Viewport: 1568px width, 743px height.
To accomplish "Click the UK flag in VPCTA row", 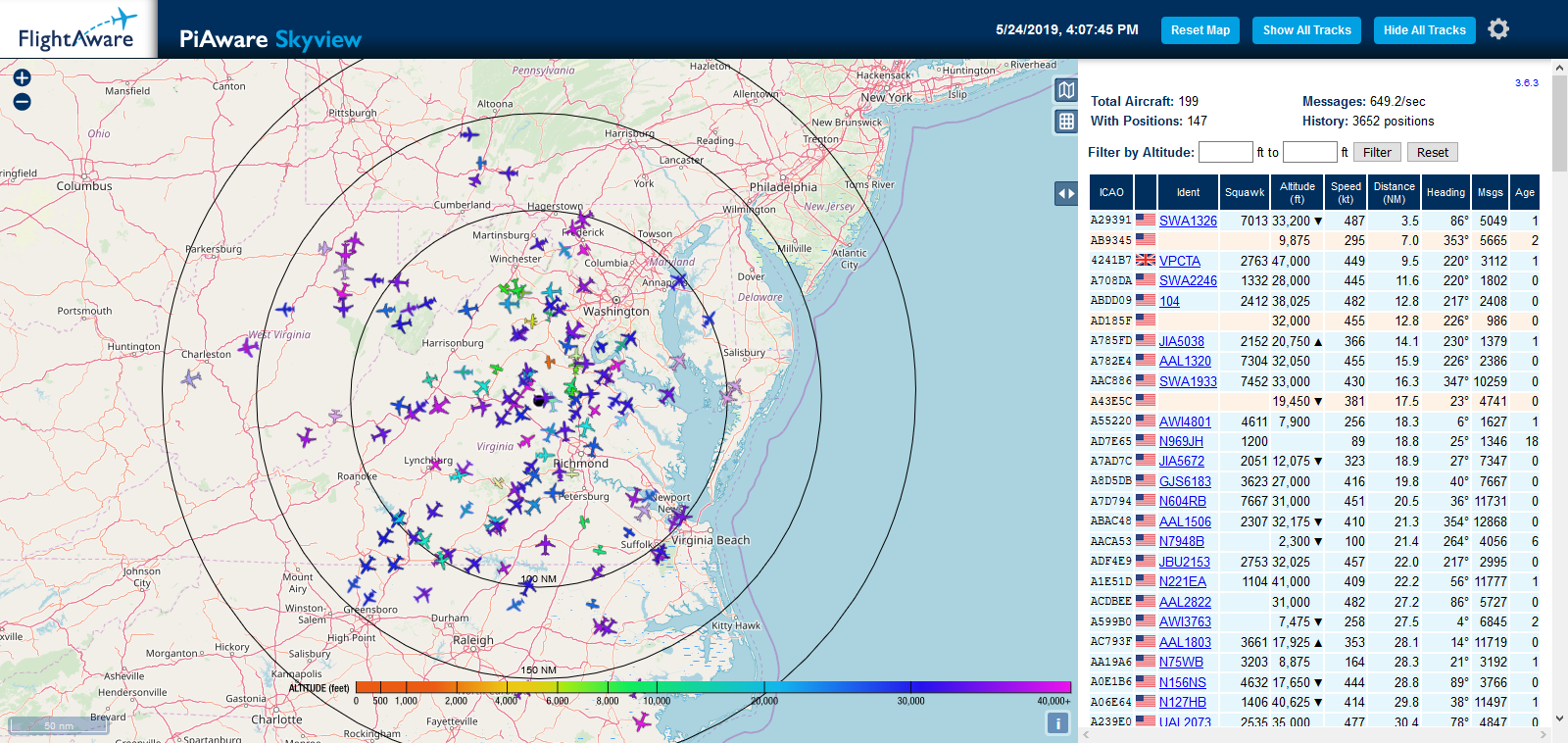I will tap(1146, 260).
